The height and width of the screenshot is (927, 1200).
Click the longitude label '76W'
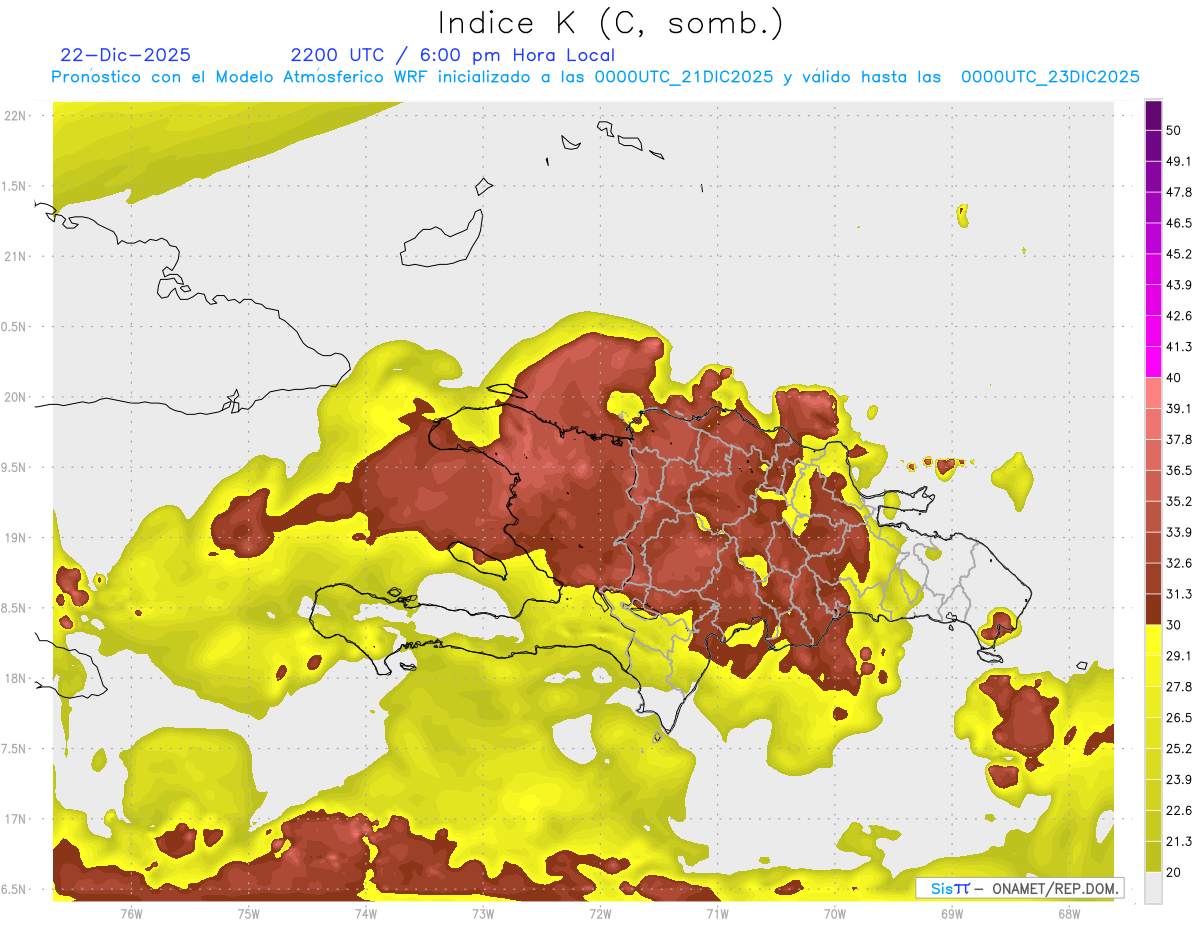coord(131,913)
